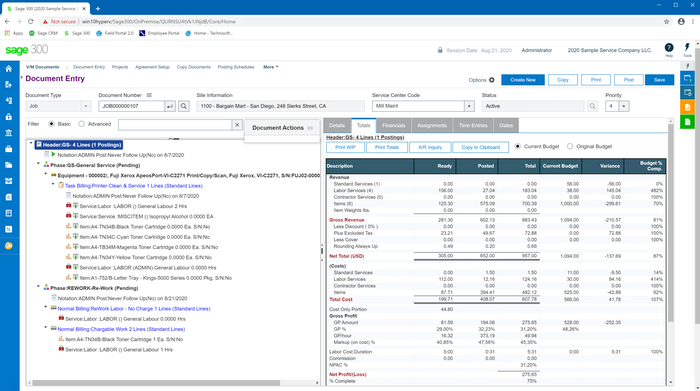Click the briefcase icon in left sidebar
Image resolution: width=700 pixels, height=391 pixels.
pos(8,149)
